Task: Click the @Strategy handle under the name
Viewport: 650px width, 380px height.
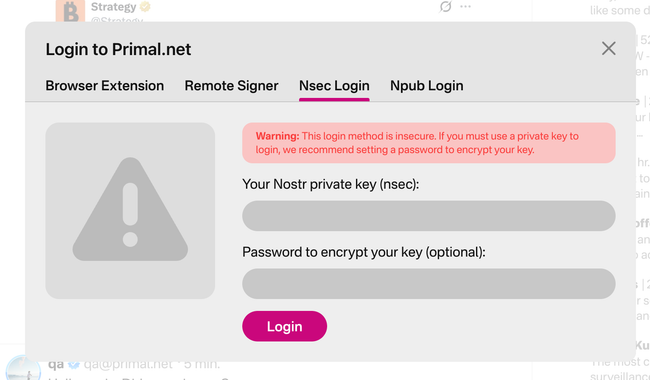Action: coord(116,20)
